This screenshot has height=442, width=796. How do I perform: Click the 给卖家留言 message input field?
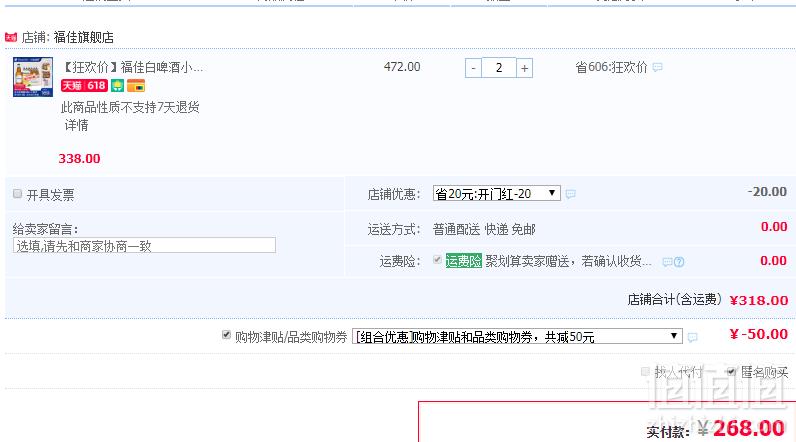pos(144,246)
